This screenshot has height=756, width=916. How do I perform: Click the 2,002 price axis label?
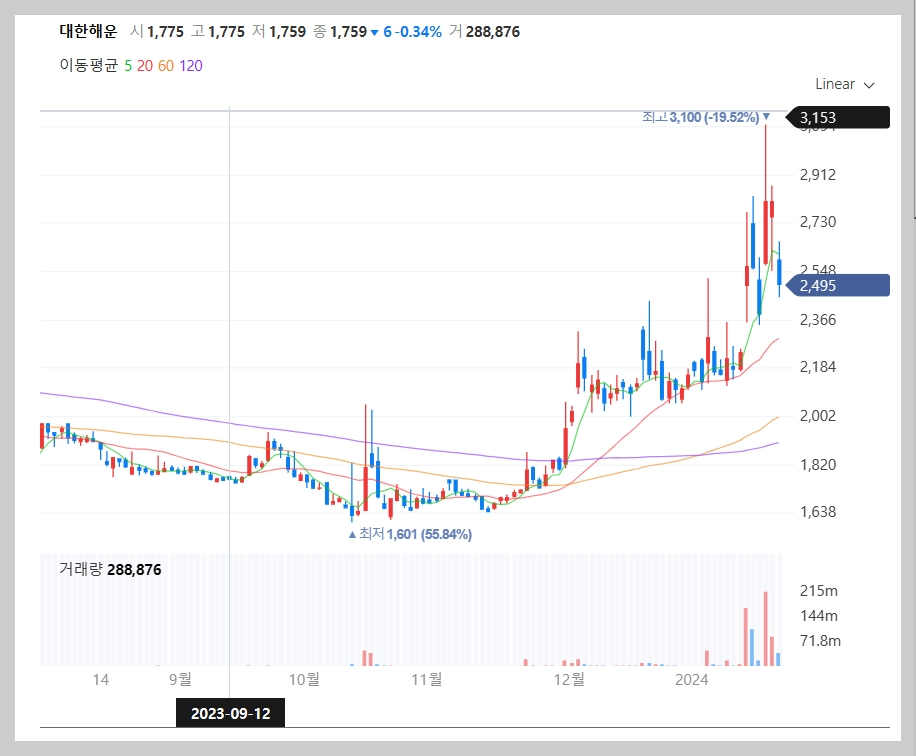pos(818,415)
